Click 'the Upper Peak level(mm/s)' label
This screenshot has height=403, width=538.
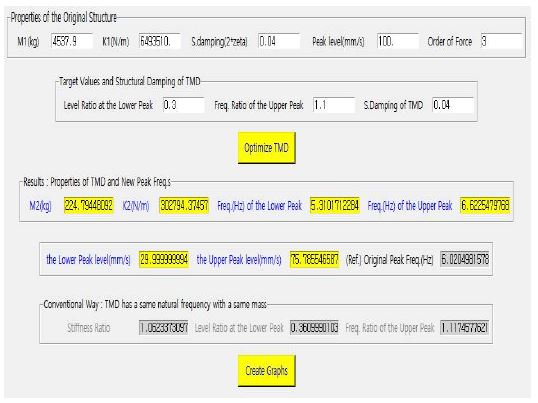(239, 260)
